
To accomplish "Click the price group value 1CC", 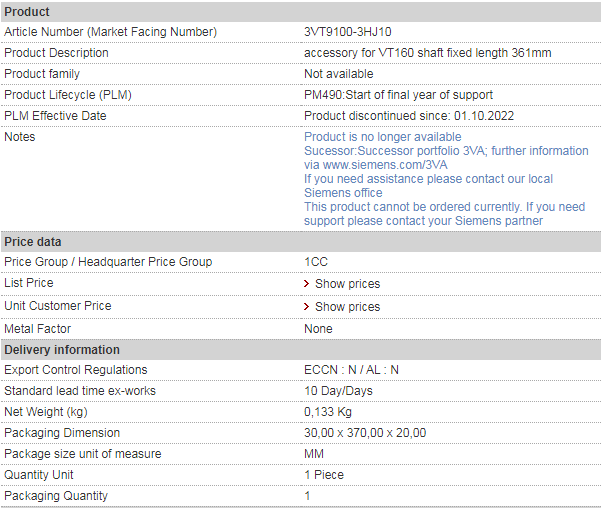I will click(x=316, y=262).
